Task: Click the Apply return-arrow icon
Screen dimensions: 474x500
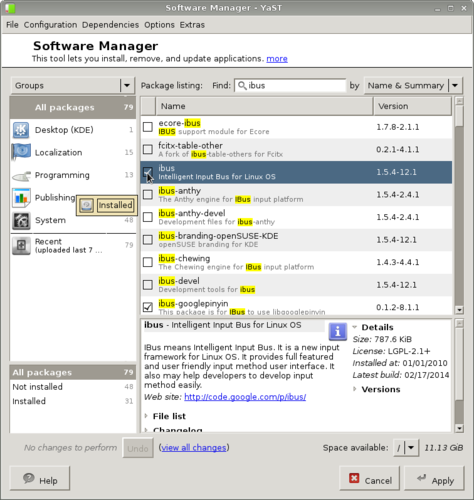Action: [x=421, y=478]
